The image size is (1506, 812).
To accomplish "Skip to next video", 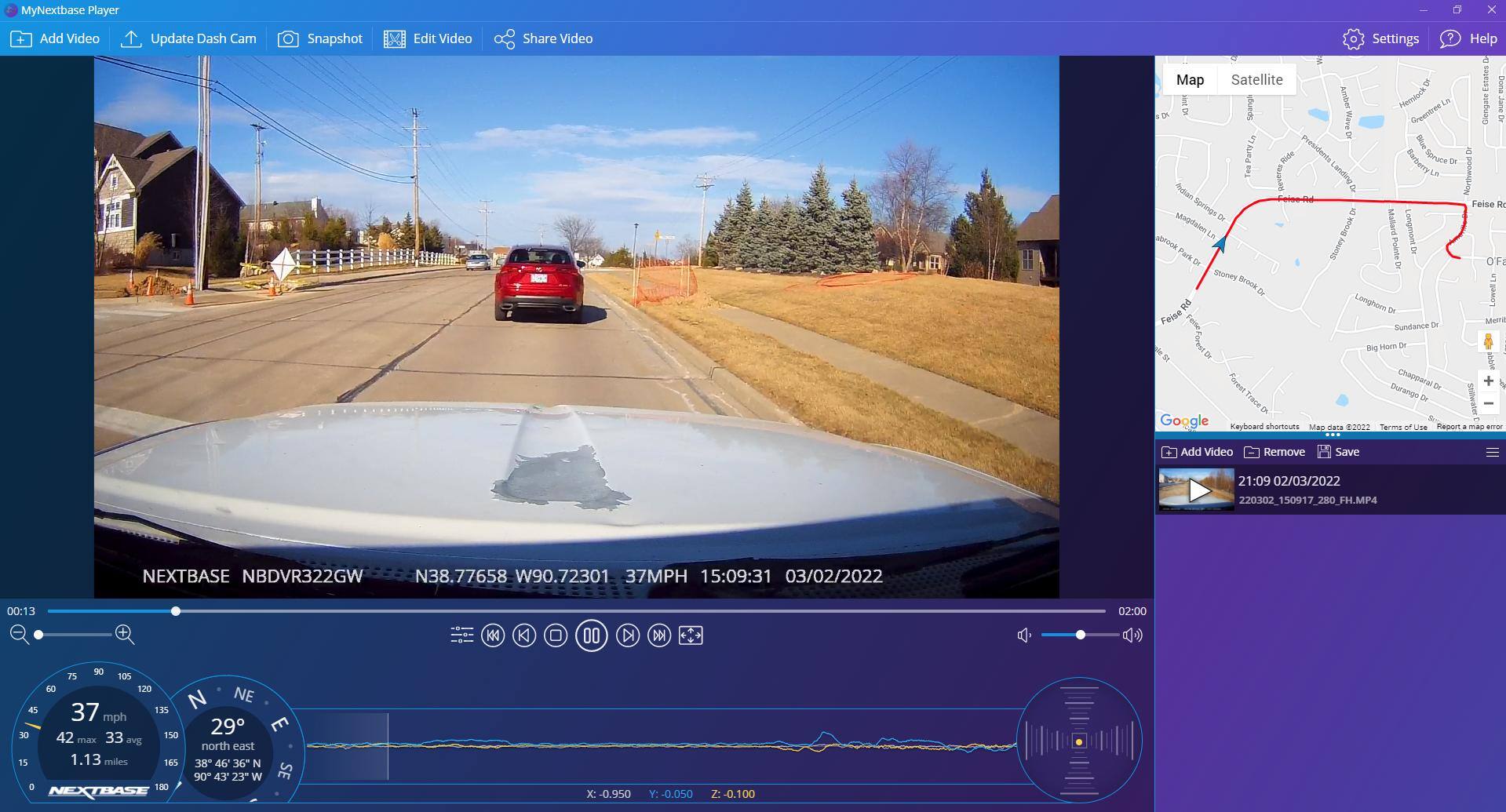I will pyautogui.click(x=659, y=635).
